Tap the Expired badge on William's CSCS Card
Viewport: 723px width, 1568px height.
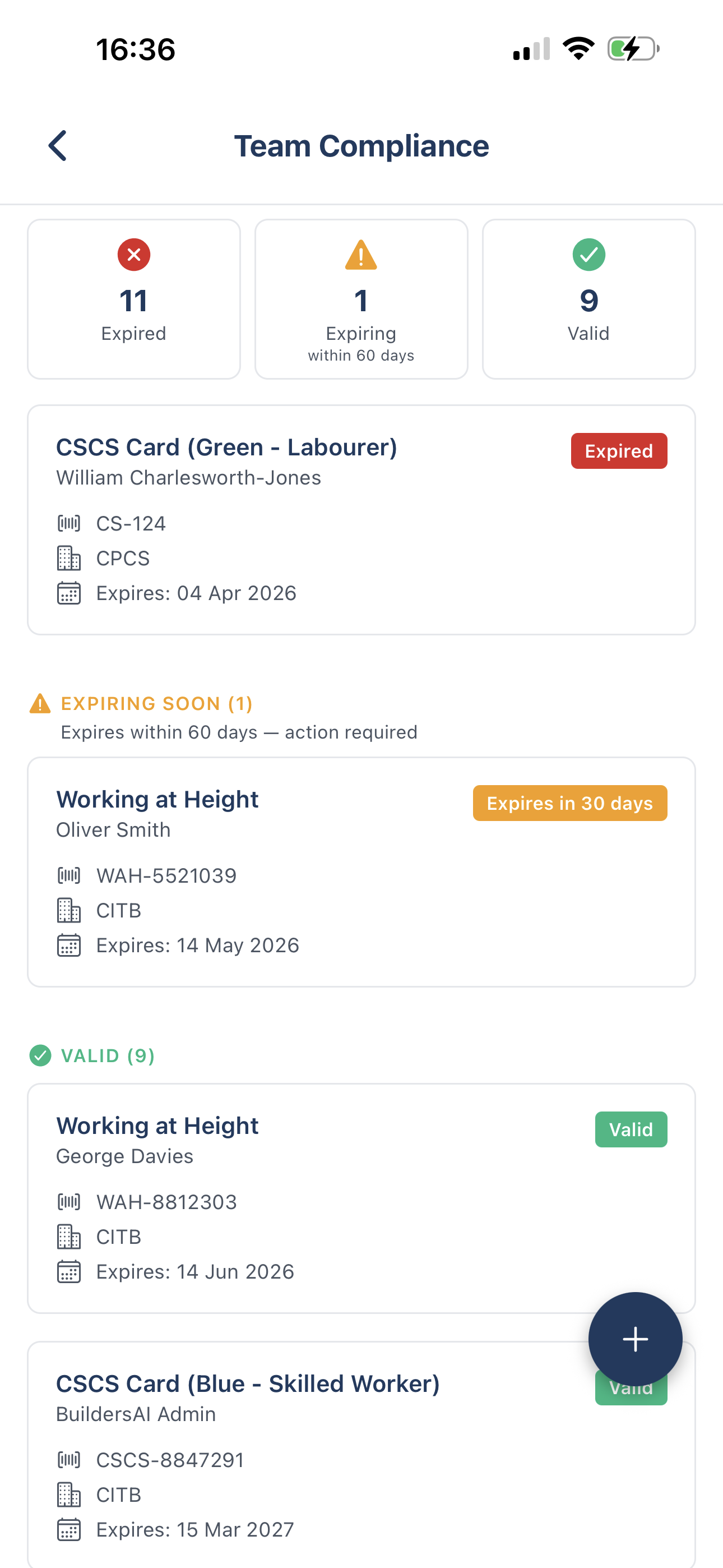click(x=619, y=450)
